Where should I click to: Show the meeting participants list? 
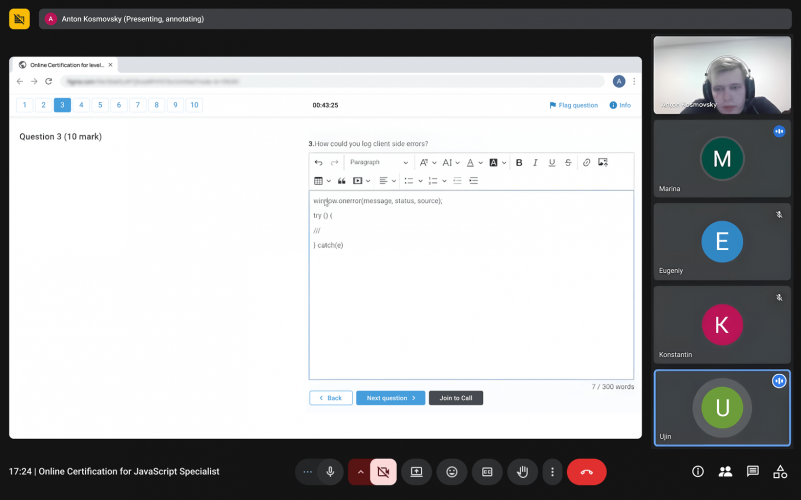(725, 471)
